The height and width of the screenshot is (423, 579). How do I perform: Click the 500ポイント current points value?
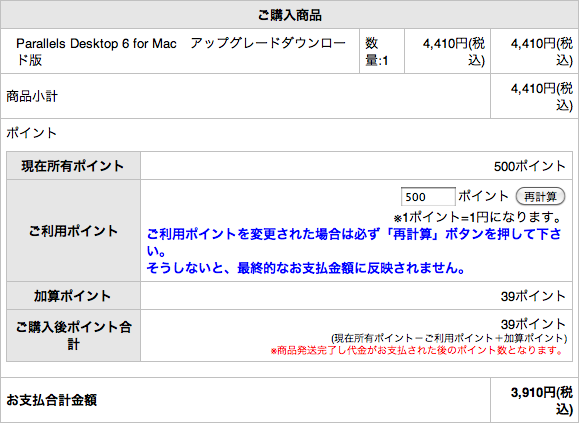(530, 166)
